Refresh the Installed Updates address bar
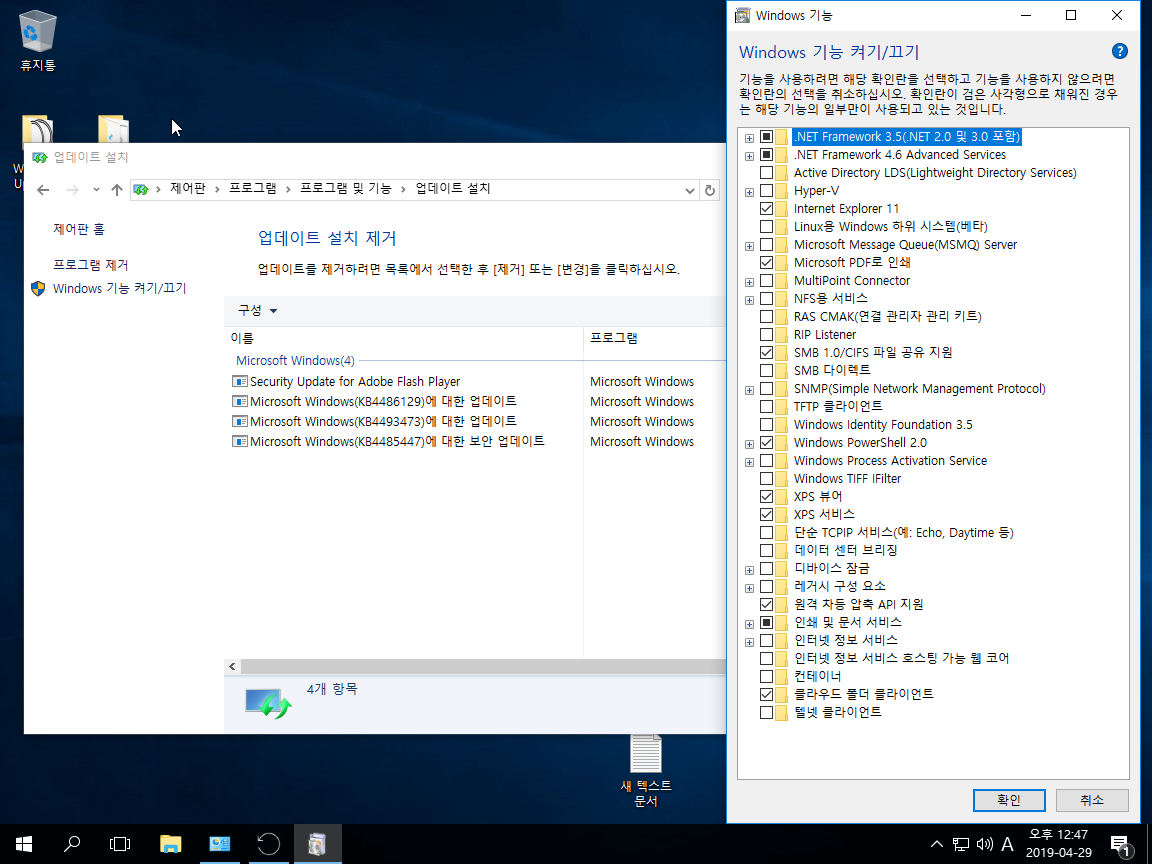The width and height of the screenshot is (1152, 864). (710, 190)
